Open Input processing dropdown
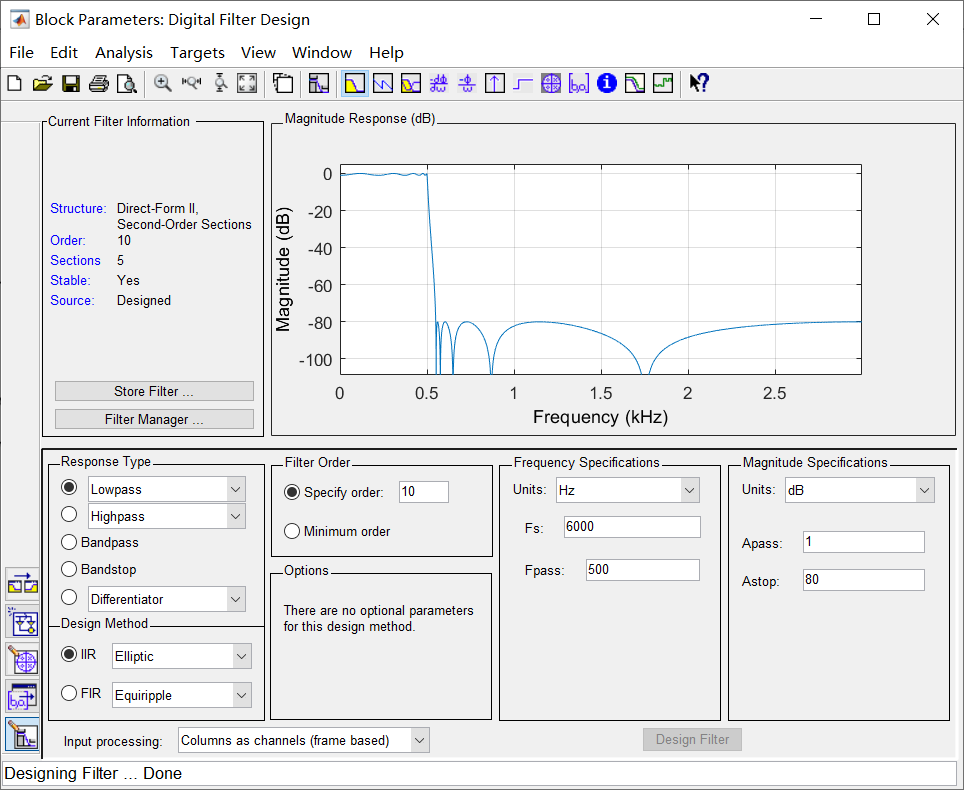 (304, 740)
